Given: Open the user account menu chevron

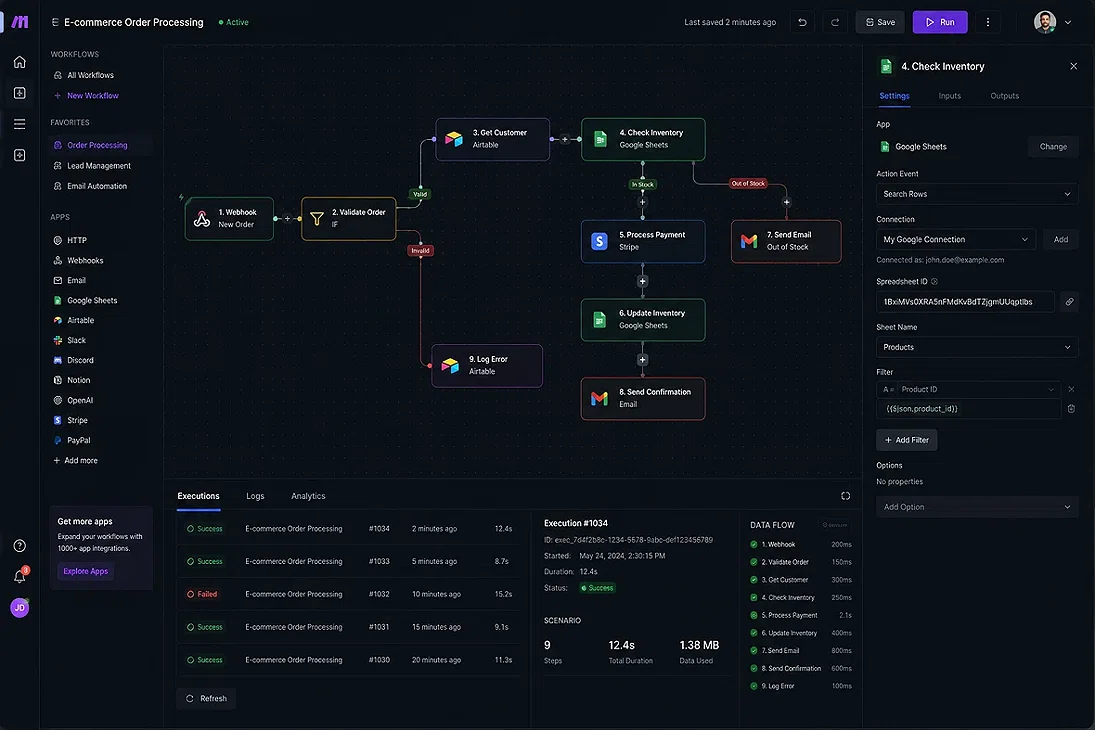Looking at the screenshot, I should point(1068,22).
